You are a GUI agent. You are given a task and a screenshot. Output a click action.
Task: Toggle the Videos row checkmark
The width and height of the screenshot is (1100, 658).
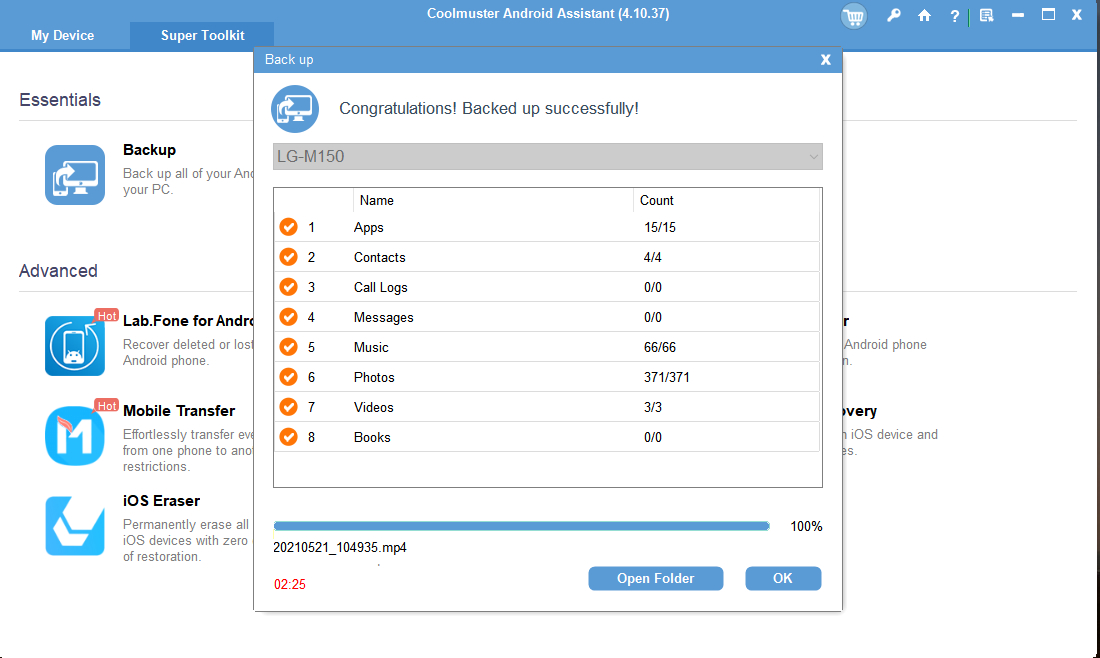coord(288,407)
